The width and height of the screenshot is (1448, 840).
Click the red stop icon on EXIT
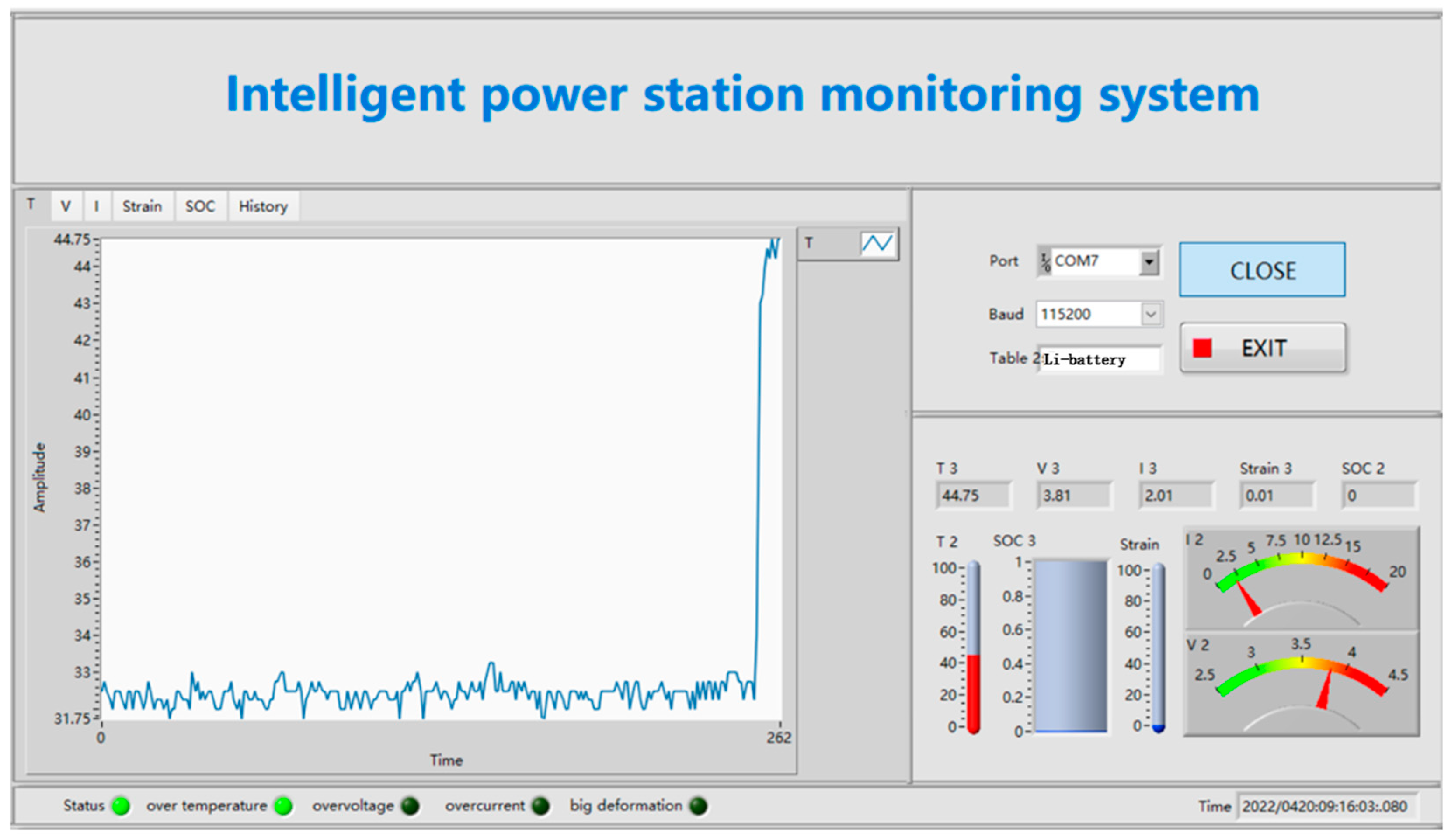pos(1201,348)
